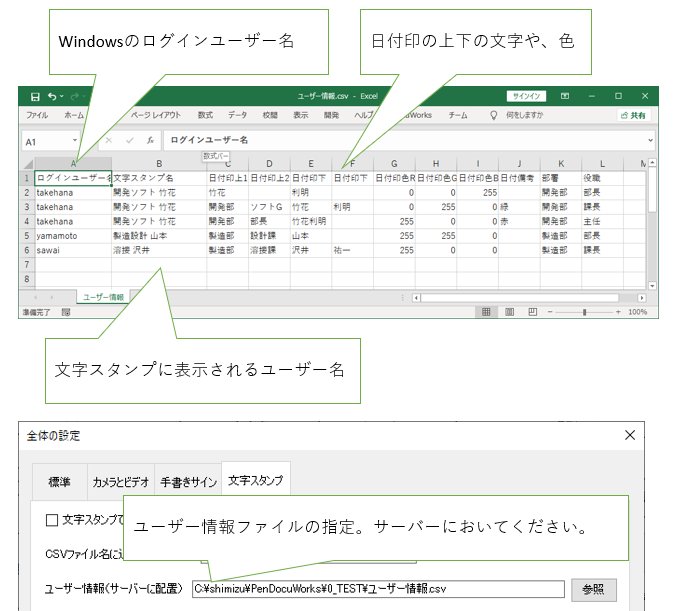Click next sheet navigation arrow
The height and width of the screenshot is (611, 674).
point(52,297)
